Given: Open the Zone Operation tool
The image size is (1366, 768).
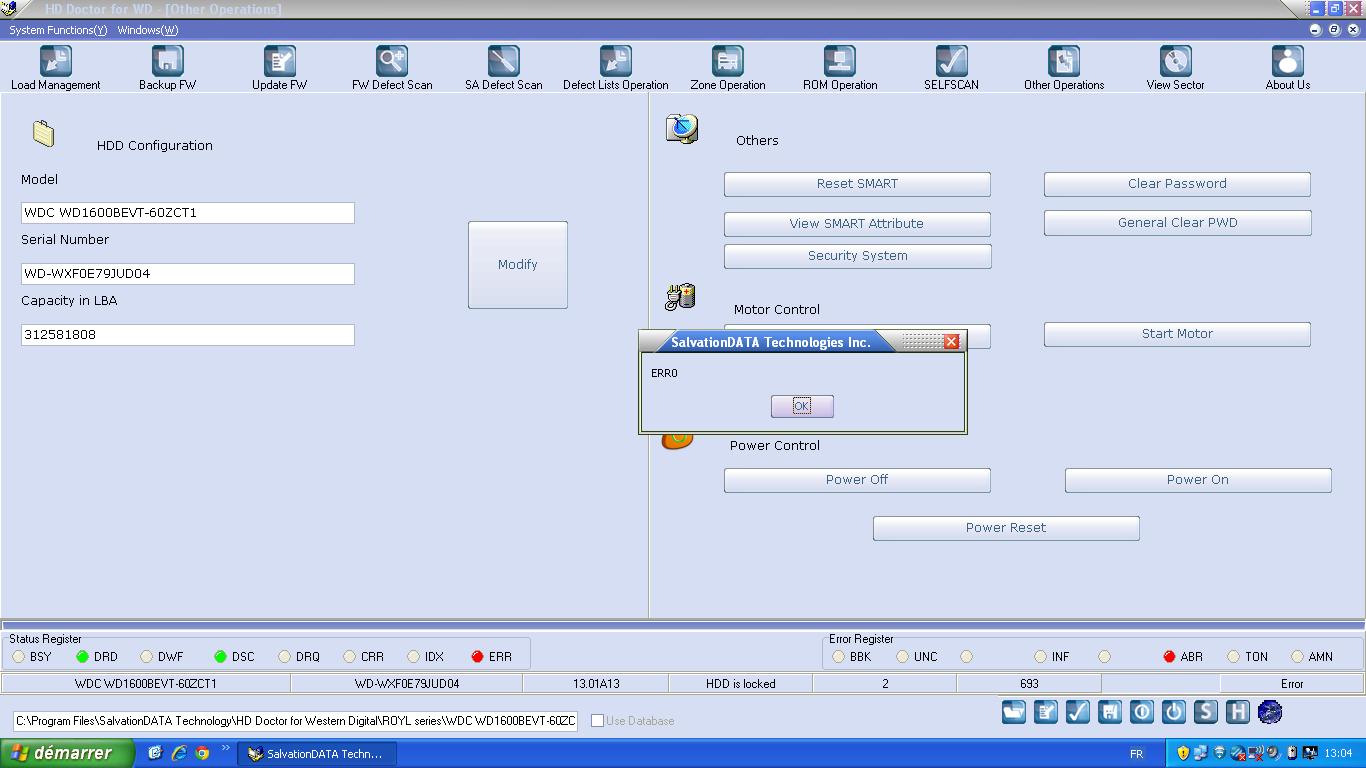Looking at the screenshot, I should pos(728,68).
